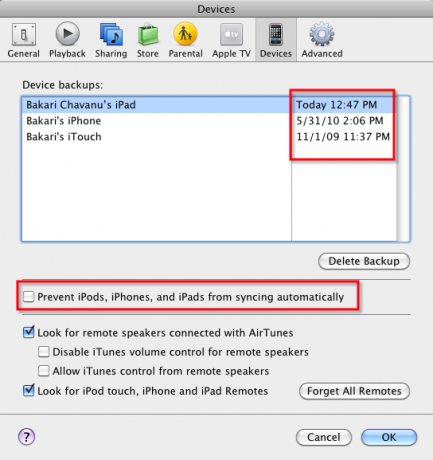Viewport: 433px width, 460px height.
Task: Click the Today 12:47 PM backup date
Action: [x=337, y=105]
